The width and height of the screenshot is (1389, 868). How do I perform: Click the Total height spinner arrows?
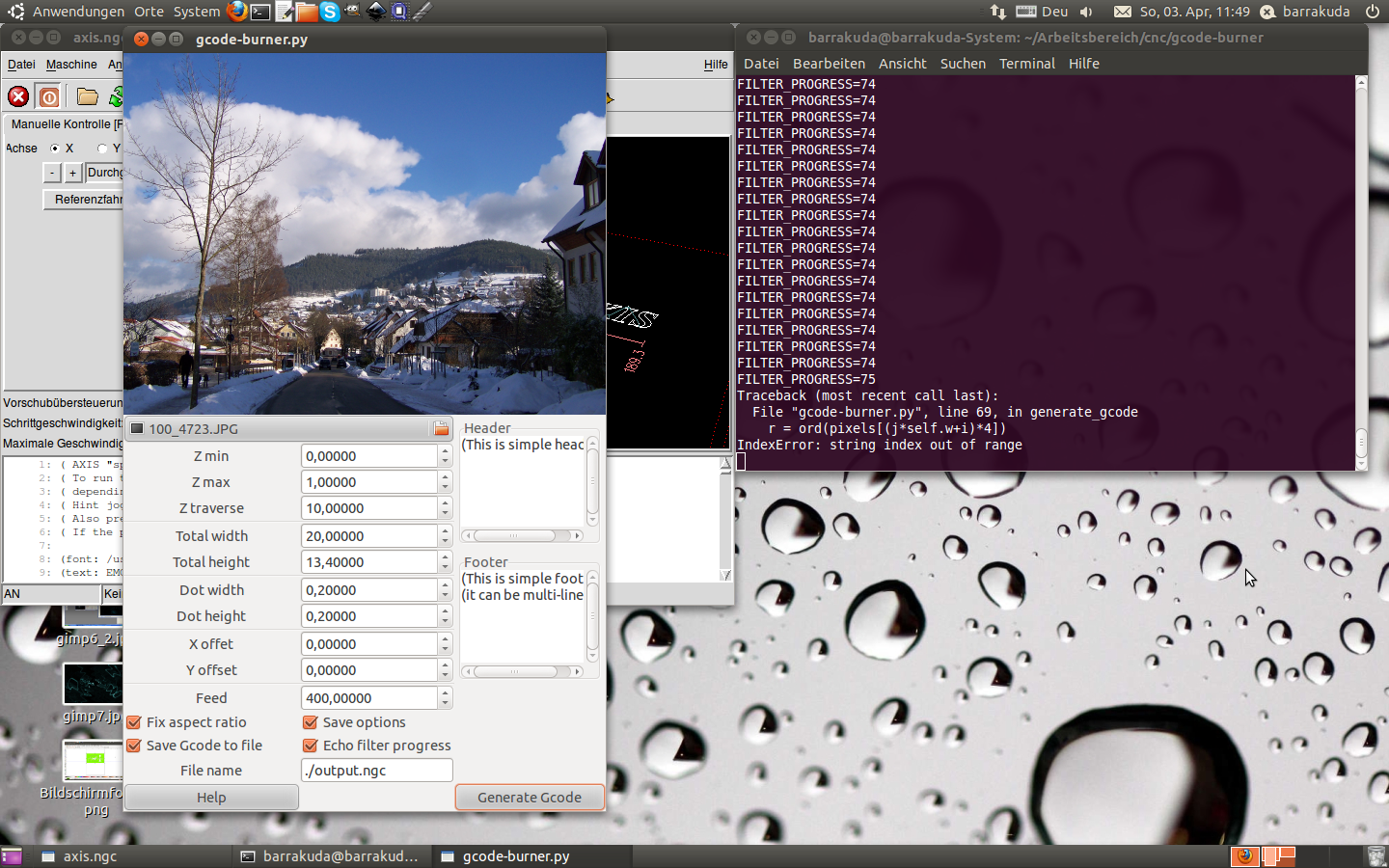point(445,562)
